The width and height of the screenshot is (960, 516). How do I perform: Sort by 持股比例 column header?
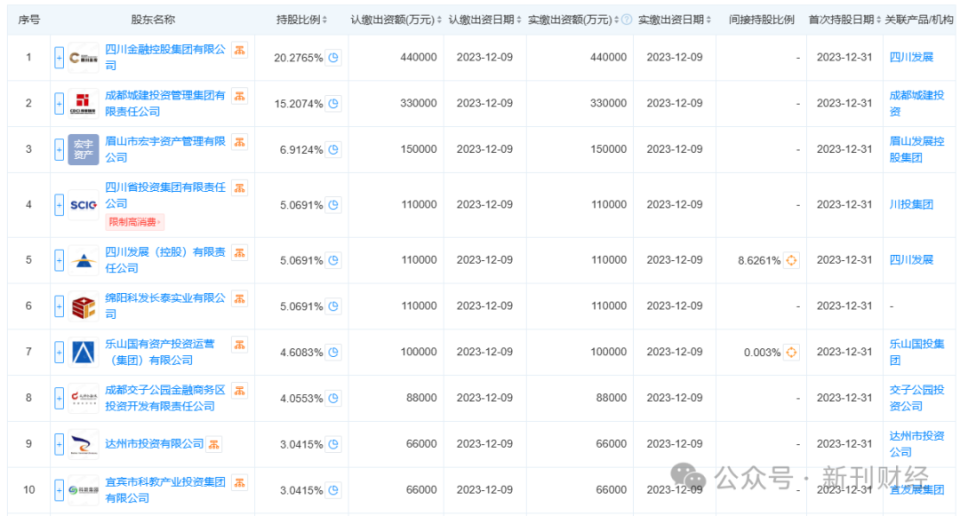[301, 20]
